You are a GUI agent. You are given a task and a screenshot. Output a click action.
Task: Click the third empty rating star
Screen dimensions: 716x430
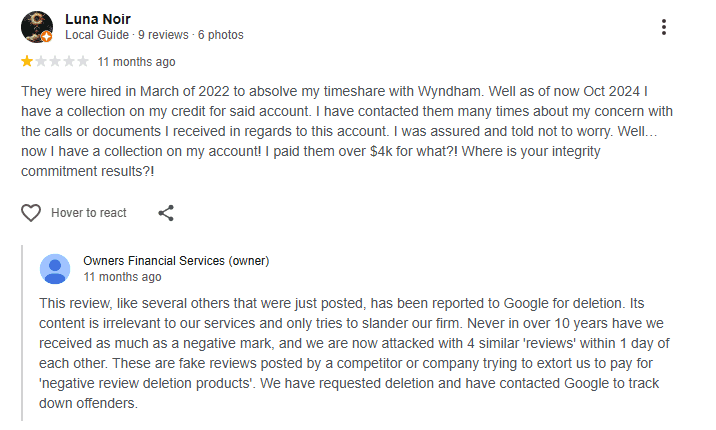(x=54, y=61)
